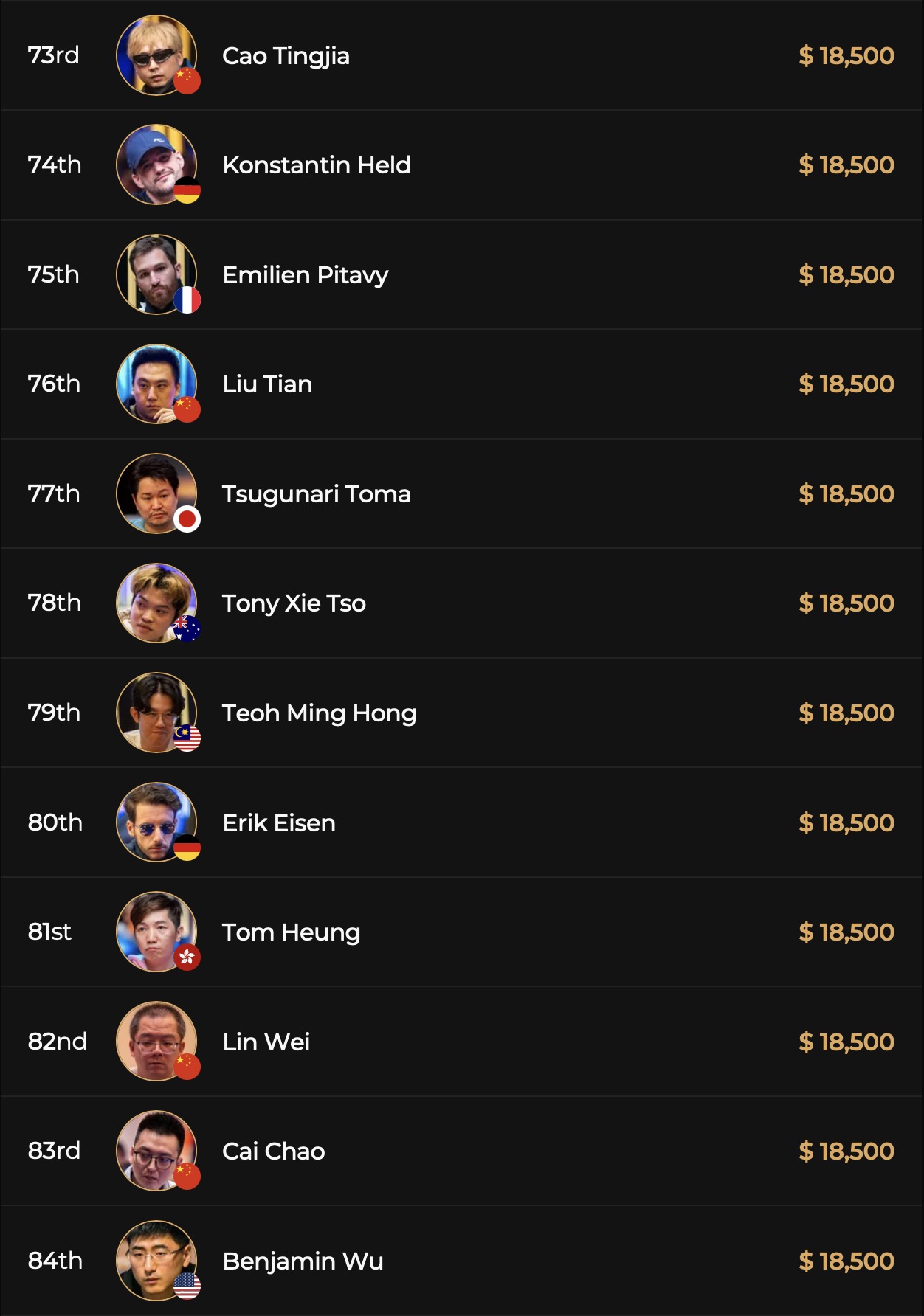Image resolution: width=924 pixels, height=1316 pixels.
Task: Open Teoh Ming Hong's name link
Action: pyautogui.click(x=319, y=713)
